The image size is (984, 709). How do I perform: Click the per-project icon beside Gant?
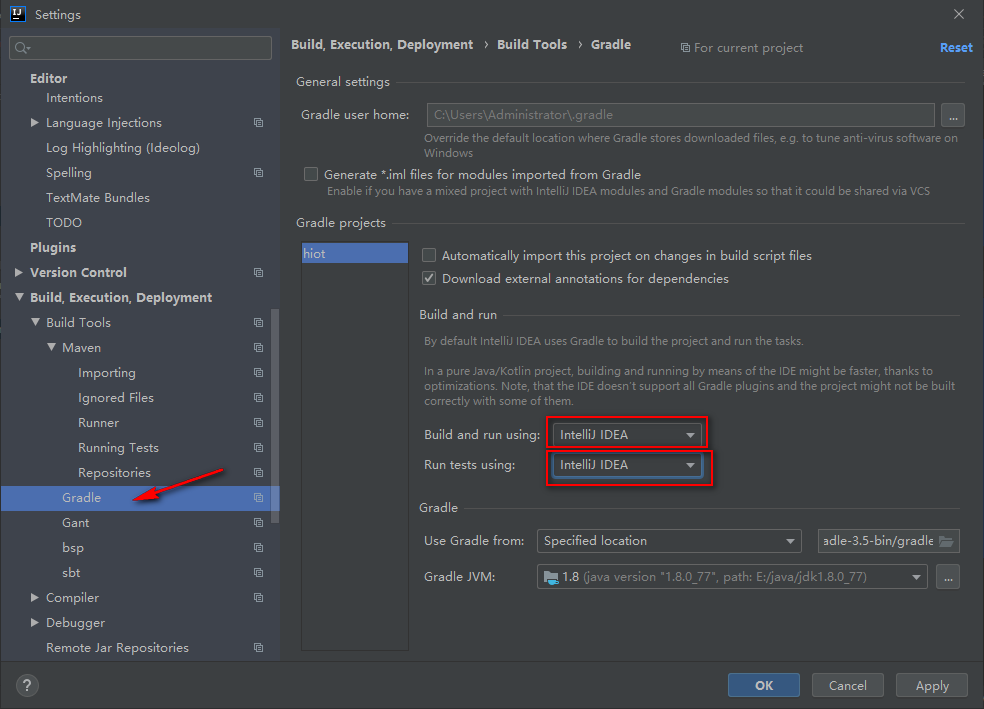259,523
